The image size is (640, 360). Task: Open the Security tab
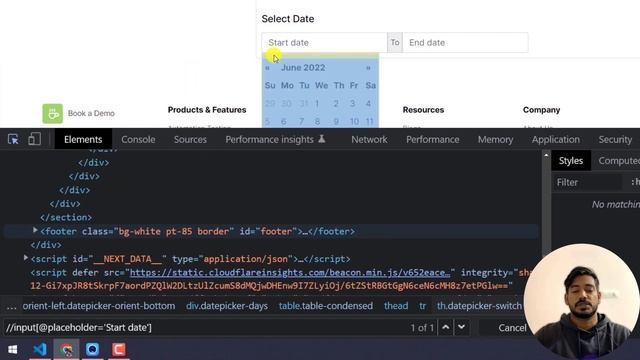point(615,139)
